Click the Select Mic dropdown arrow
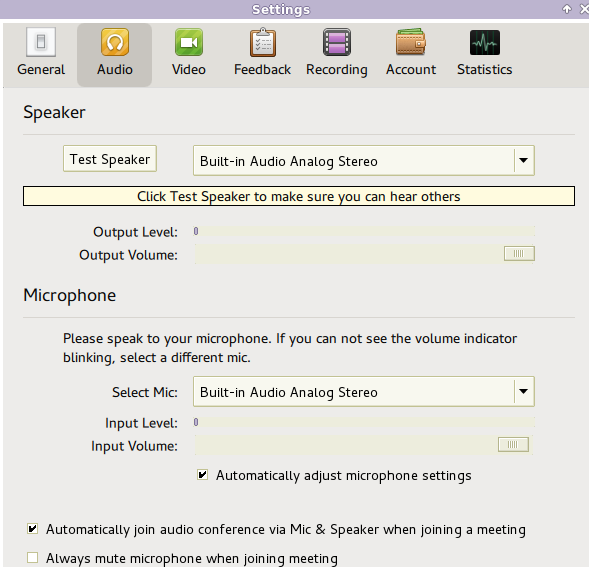 pyautogui.click(x=524, y=392)
